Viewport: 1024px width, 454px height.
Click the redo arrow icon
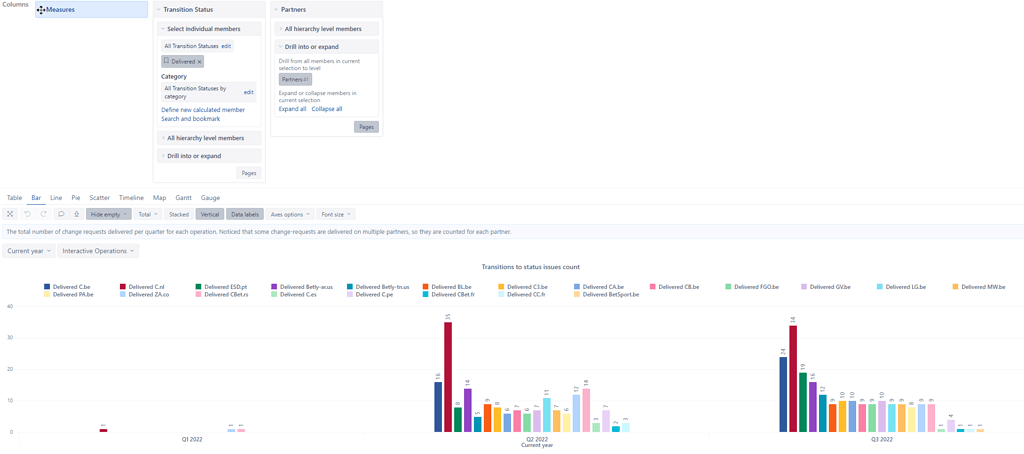pyautogui.click(x=43, y=214)
